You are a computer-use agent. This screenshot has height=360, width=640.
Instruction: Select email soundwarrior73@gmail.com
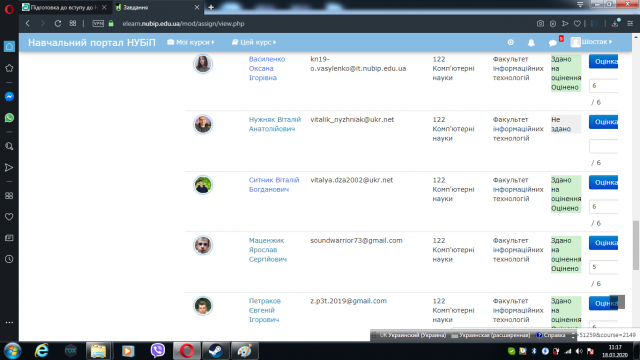click(356, 240)
